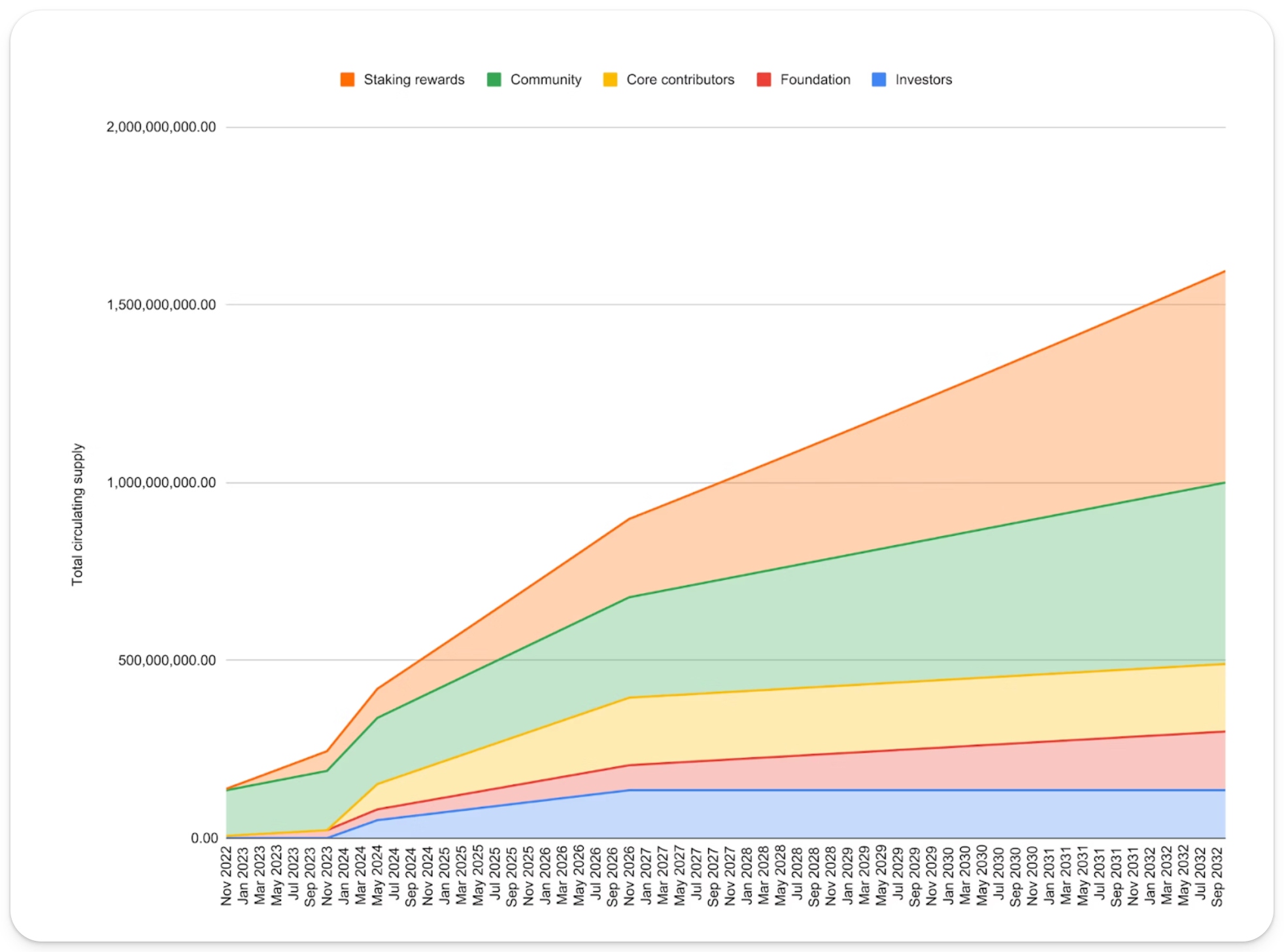Click the 0.00 y-axis label
The image size is (1284, 952).
[x=204, y=838]
